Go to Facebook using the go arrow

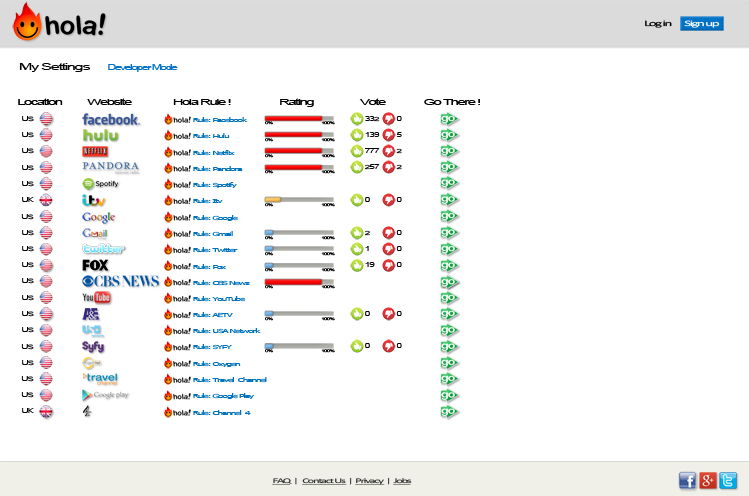[449, 119]
